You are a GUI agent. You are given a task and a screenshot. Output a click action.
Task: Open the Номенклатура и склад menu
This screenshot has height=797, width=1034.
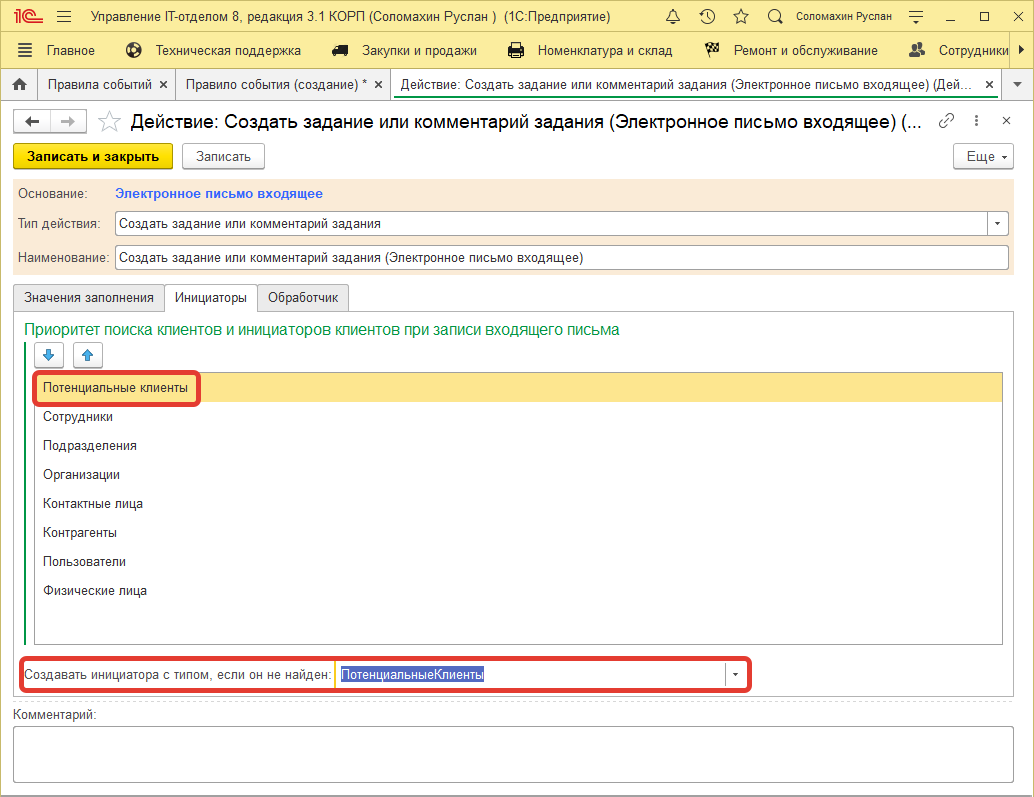603,49
